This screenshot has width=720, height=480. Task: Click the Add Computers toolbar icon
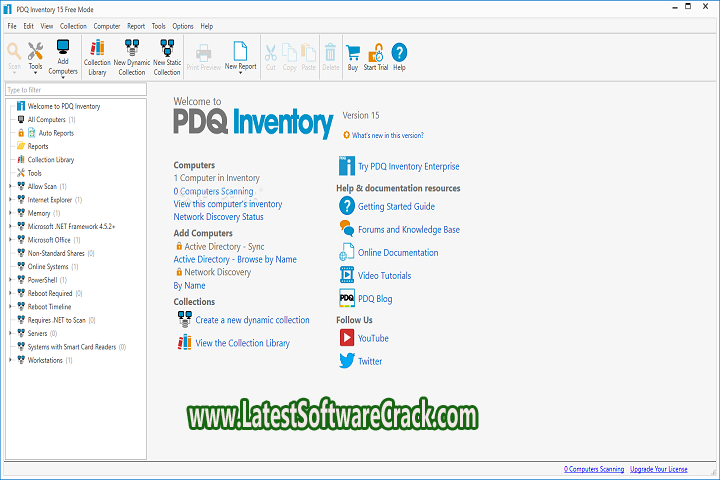pos(63,51)
